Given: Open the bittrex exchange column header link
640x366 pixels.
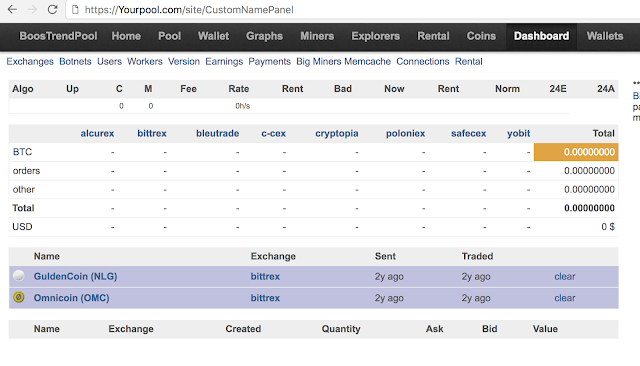Looking at the screenshot, I should coord(152,133).
